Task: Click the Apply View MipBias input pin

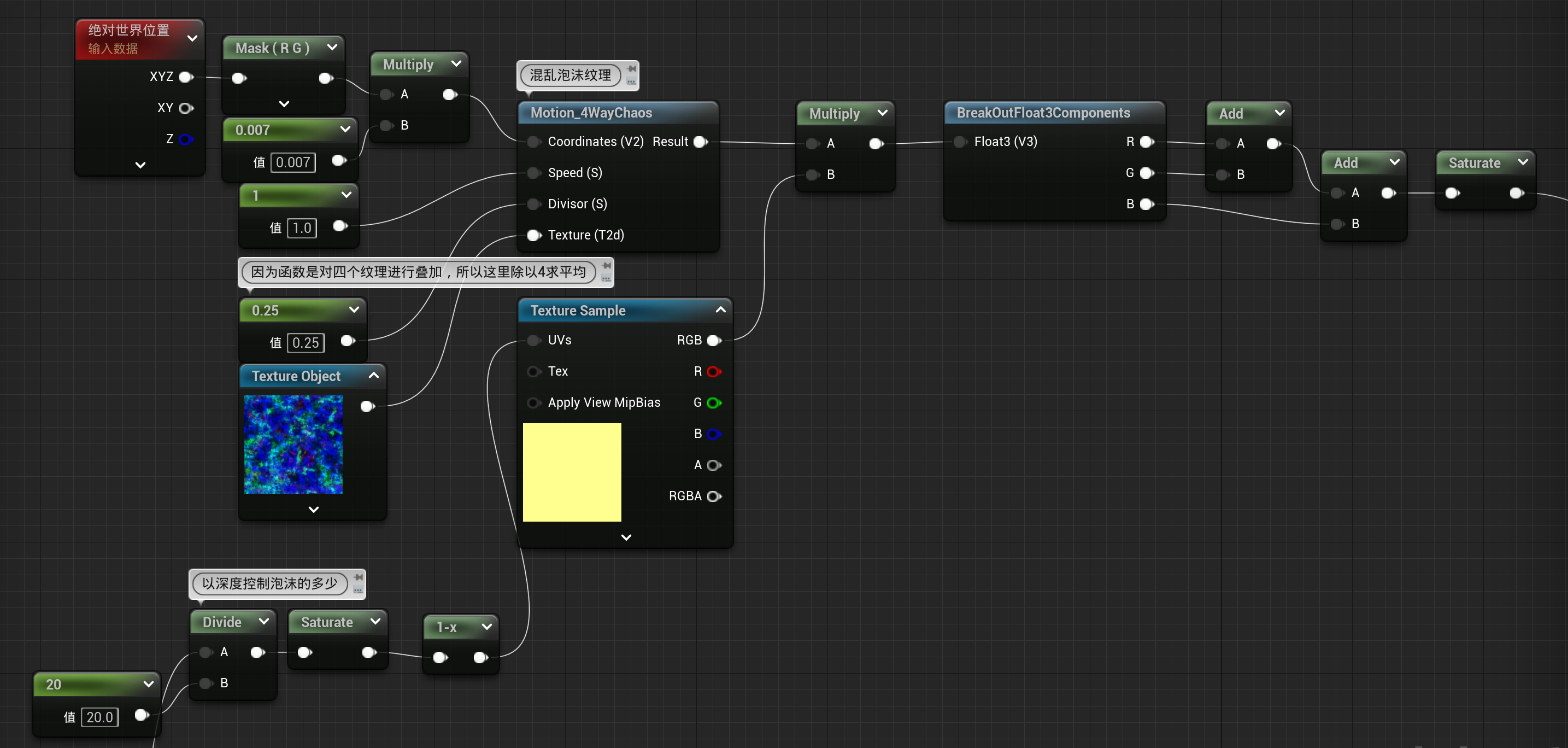Action: [534, 402]
